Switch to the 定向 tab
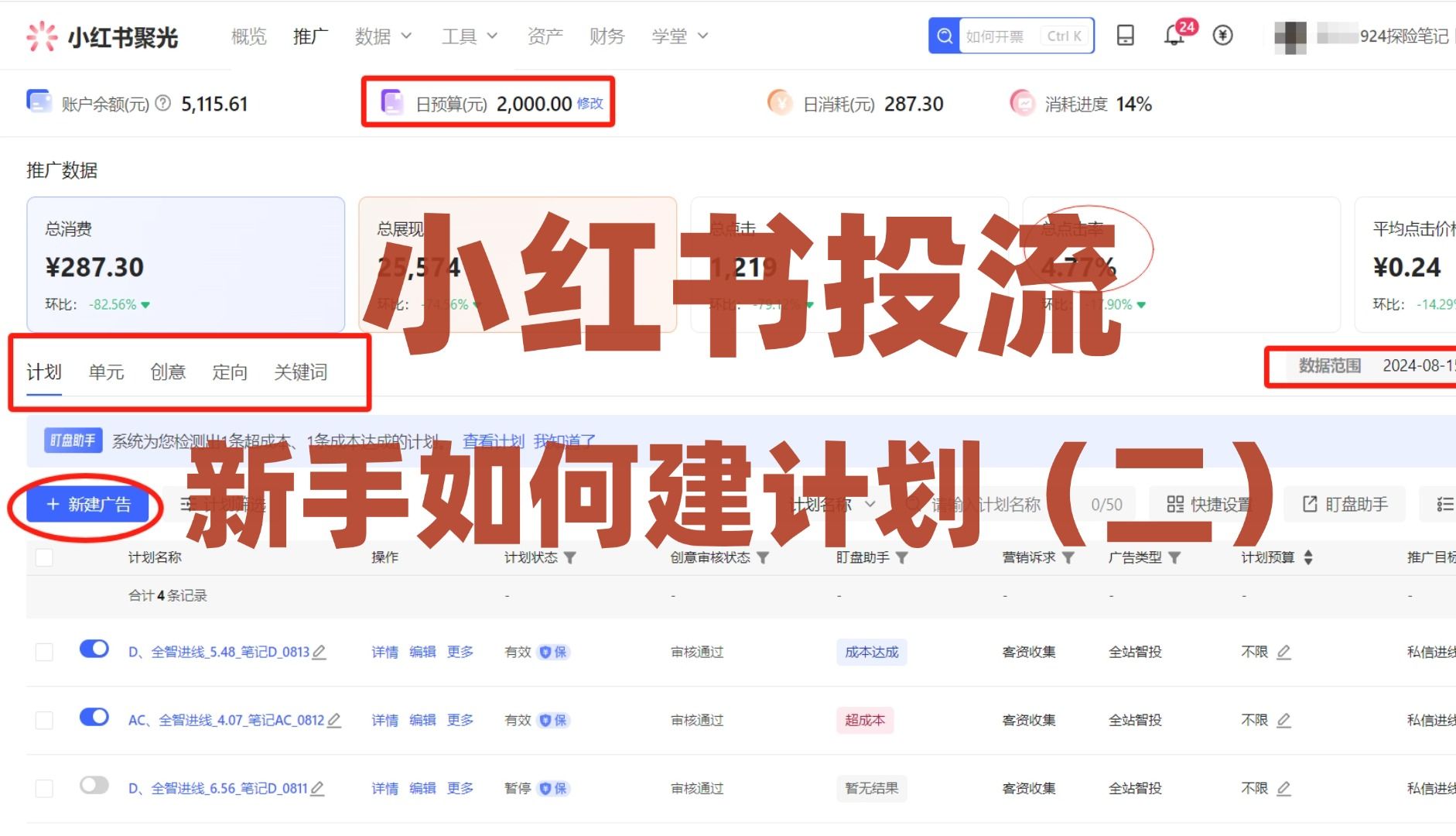The image size is (1456, 836). [230, 372]
